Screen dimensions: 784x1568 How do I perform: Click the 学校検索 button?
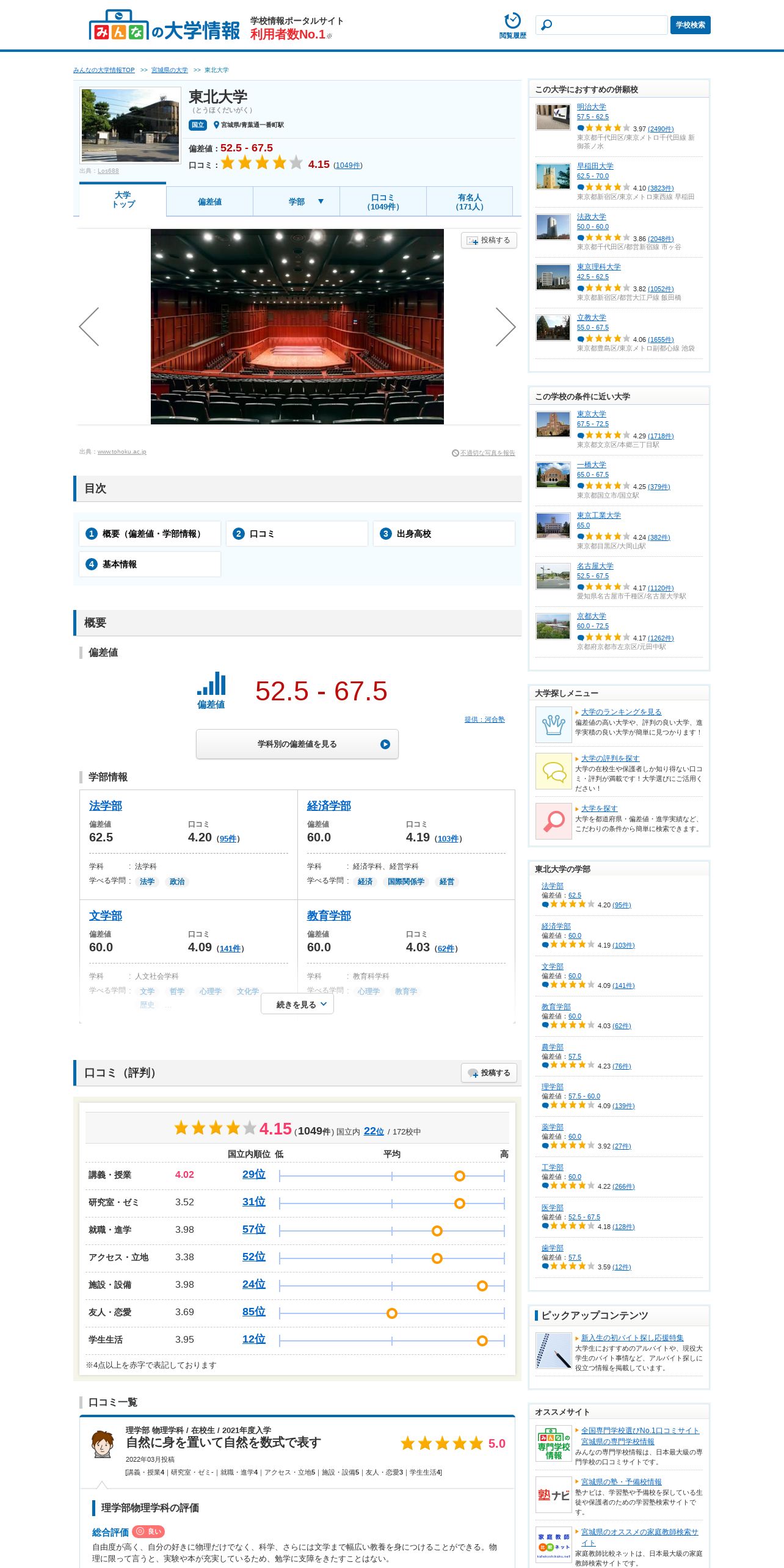[x=691, y=25]
